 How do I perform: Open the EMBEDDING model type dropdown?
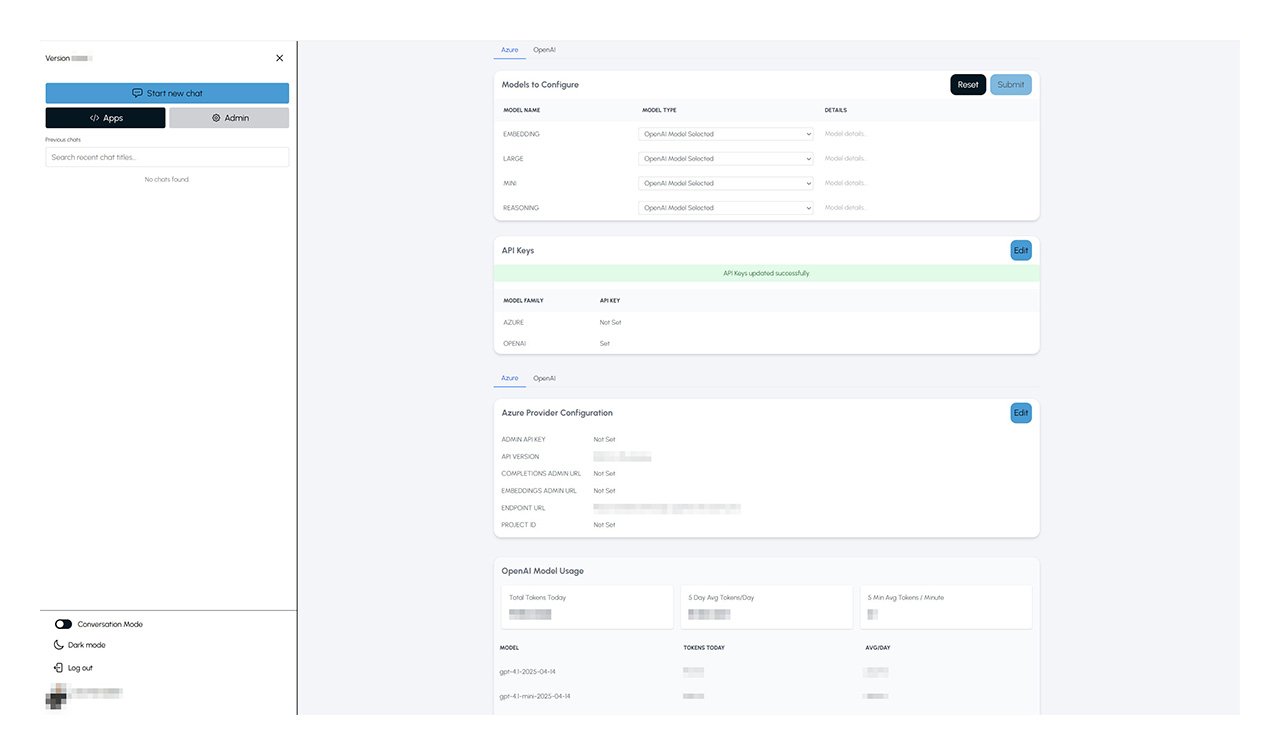pyautogui.click(x=726, y=134)
